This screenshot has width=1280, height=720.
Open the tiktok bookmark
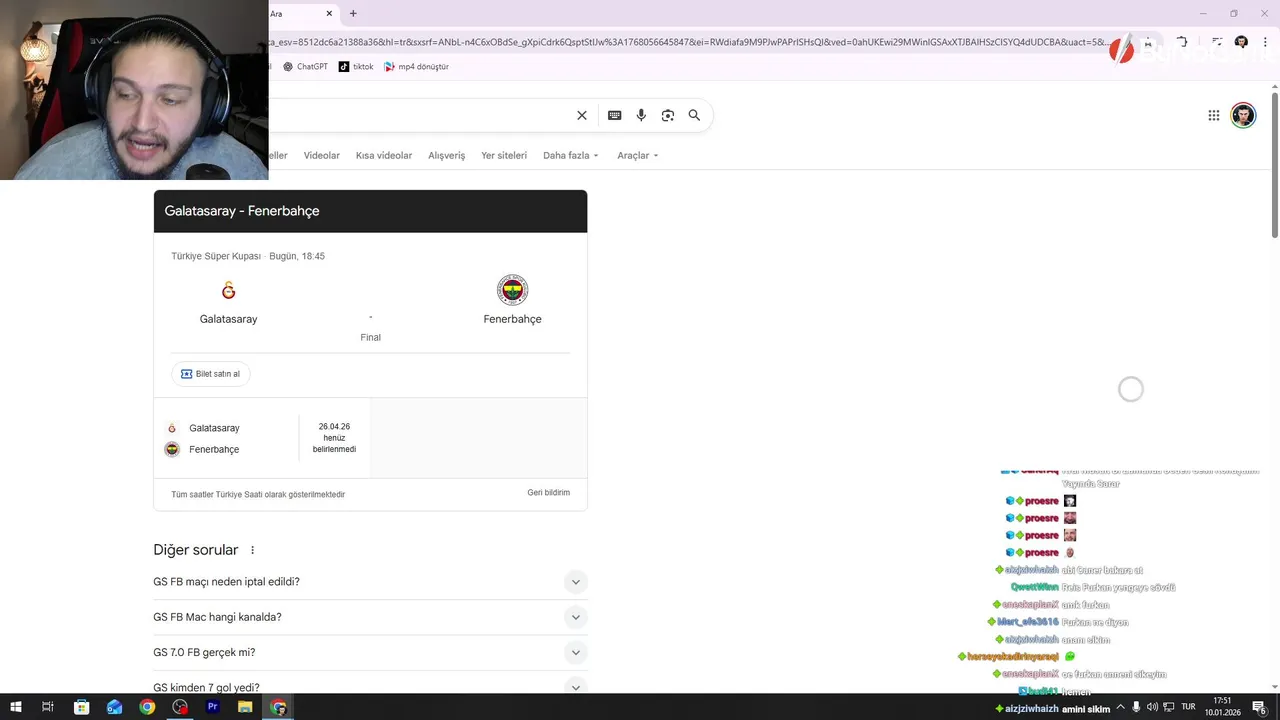click(356, 67)
